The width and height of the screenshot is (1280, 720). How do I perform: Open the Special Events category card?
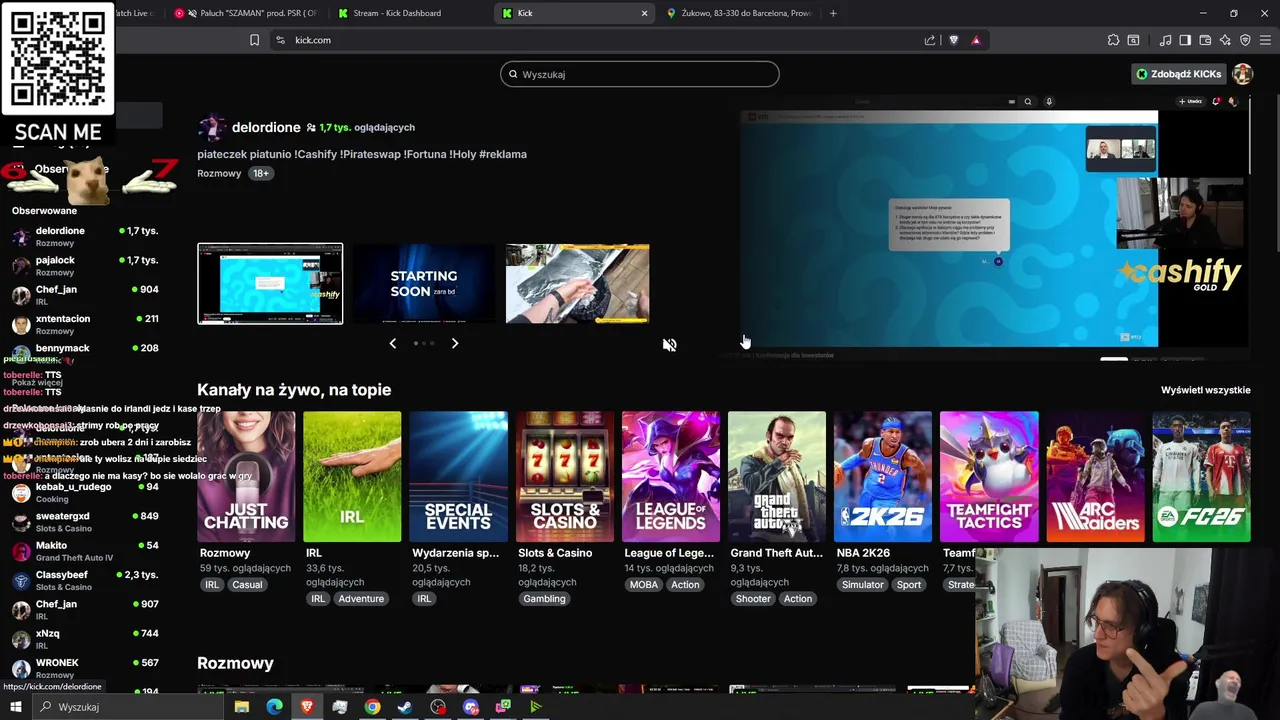pyautogui.click(x=458, y=477)
